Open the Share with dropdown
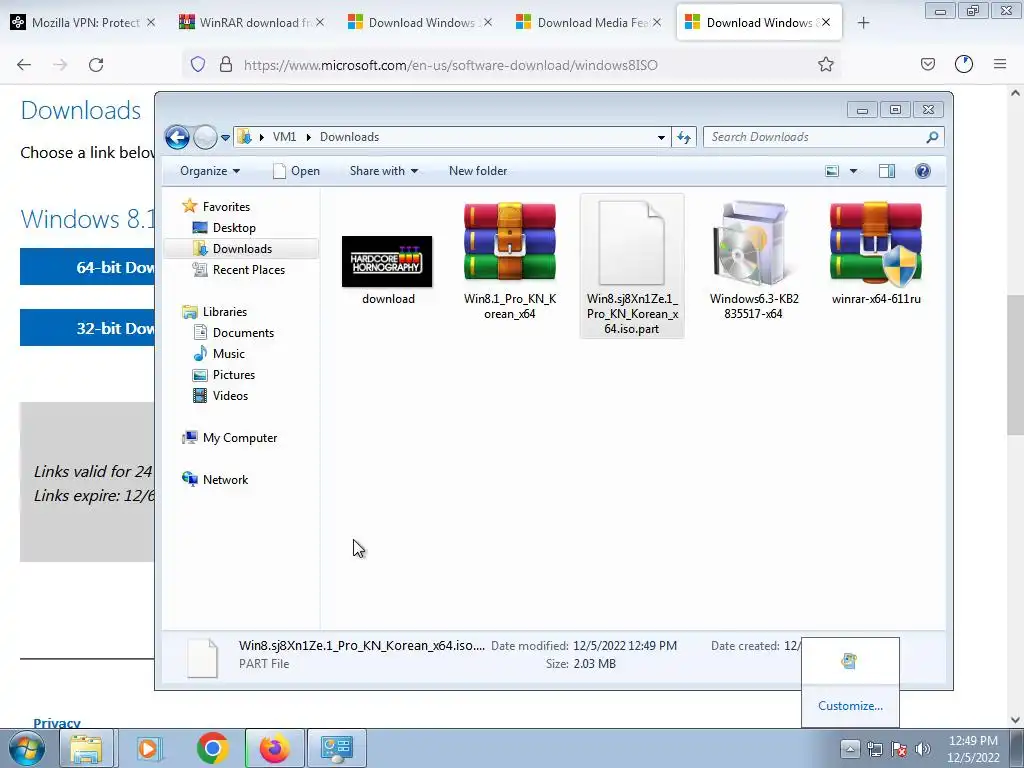Viewport: 1024px width, 768px height. coord(383,171)
